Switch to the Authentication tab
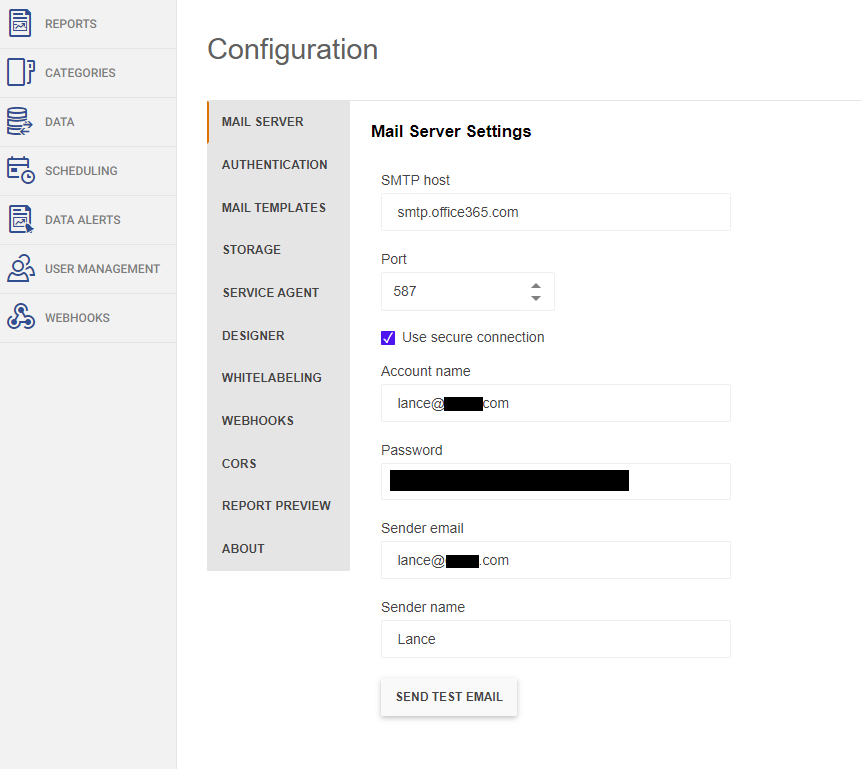861x769 pixels. coord(274,164)
